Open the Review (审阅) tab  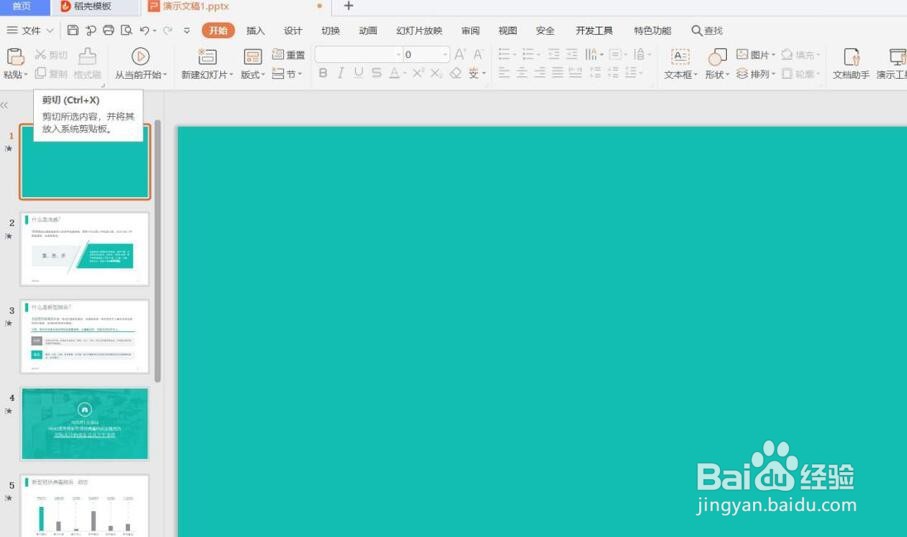(470, 30)
